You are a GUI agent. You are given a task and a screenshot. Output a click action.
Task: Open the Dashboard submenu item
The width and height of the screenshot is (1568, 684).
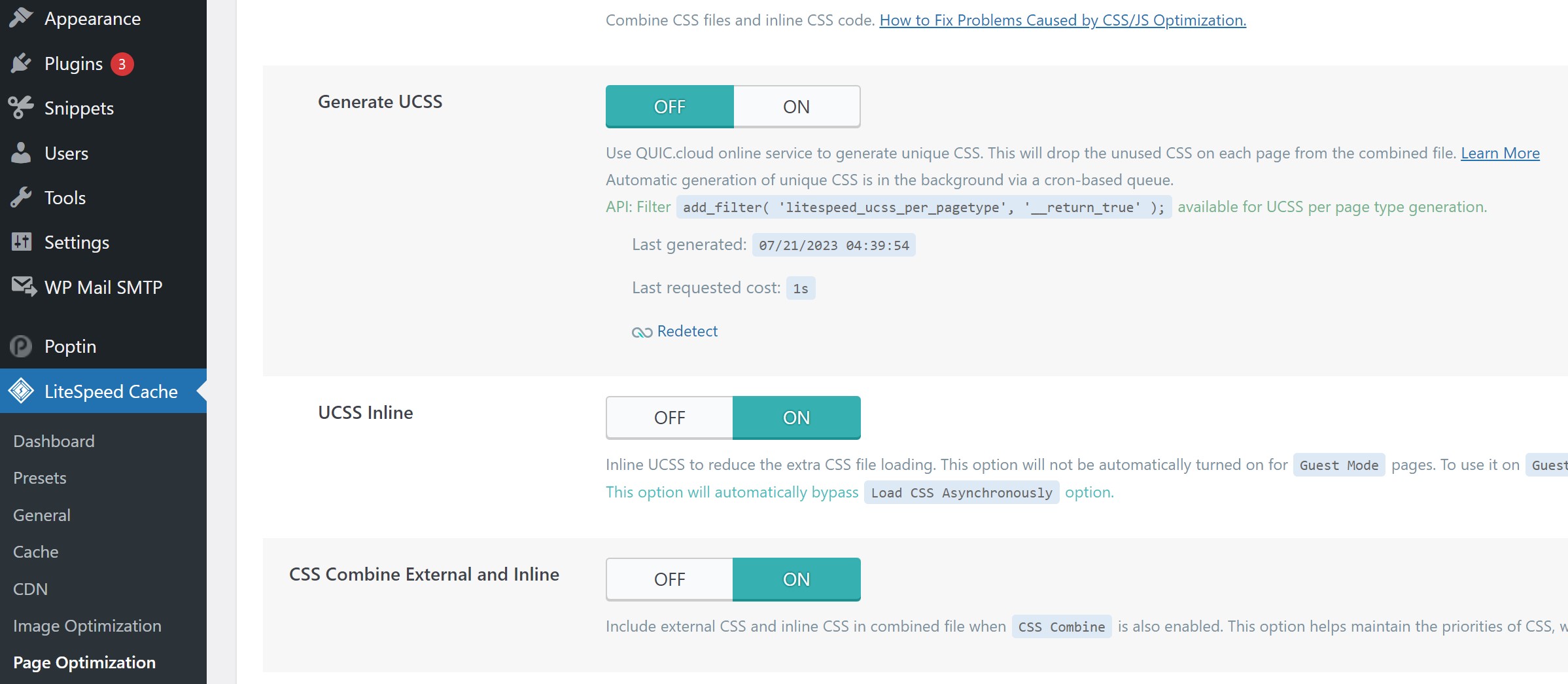54,441
